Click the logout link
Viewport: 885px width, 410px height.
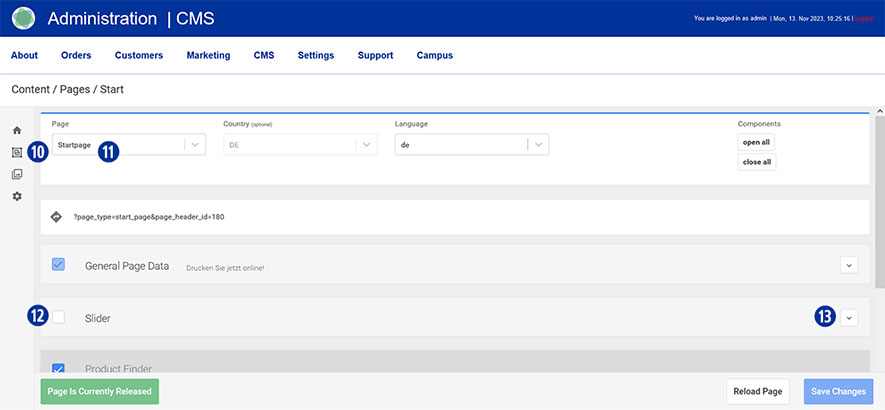pos(863,19)
